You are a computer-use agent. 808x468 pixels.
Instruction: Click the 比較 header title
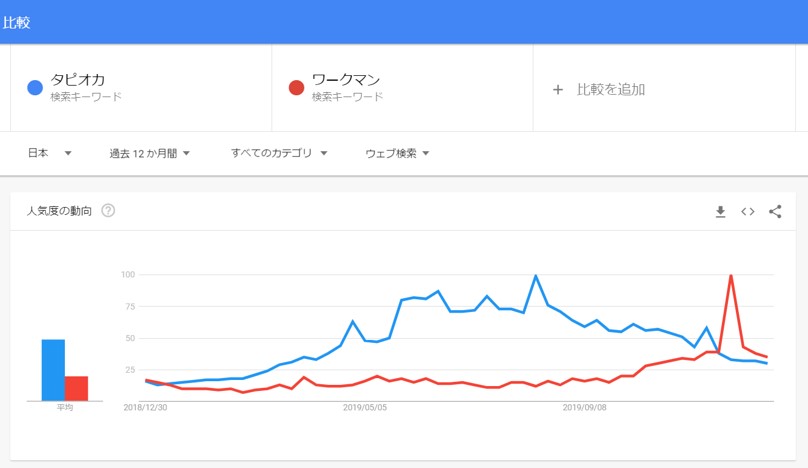[x=16, y=23]
